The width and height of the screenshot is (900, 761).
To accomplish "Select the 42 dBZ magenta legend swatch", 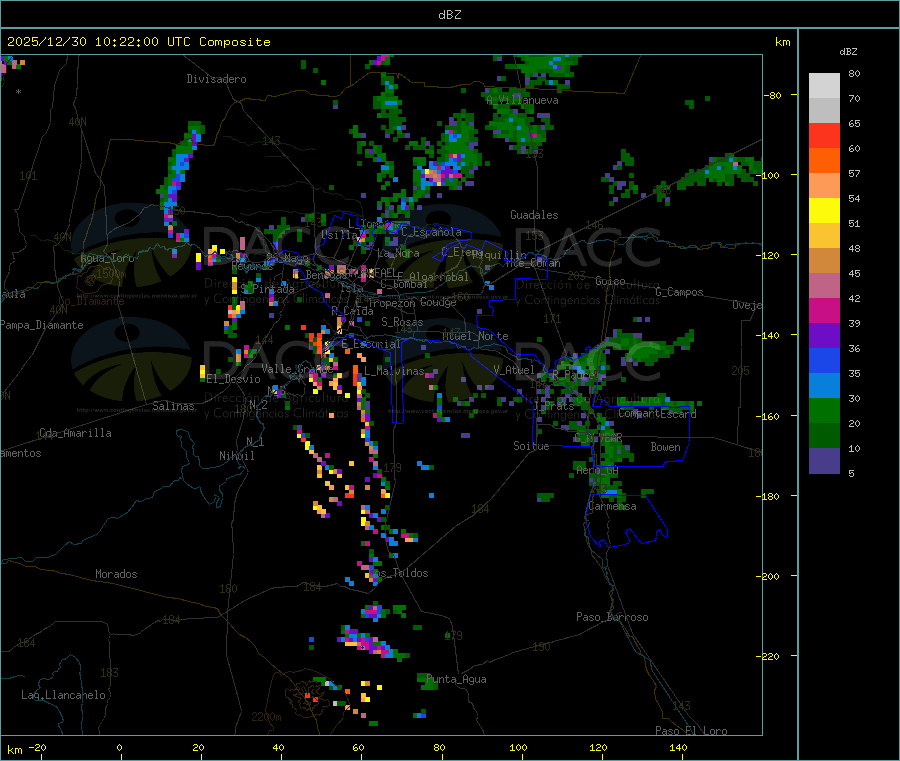I will point(824,310).
